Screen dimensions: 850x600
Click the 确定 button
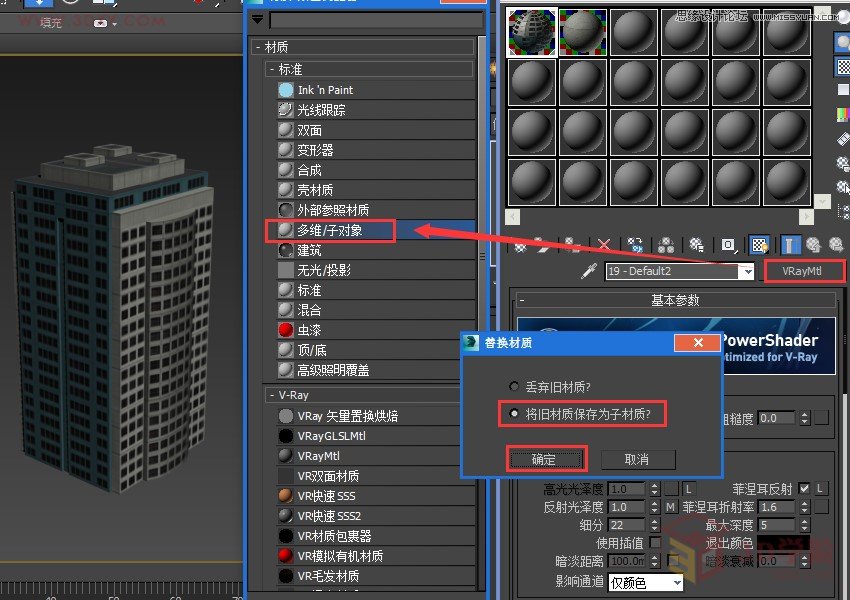pos(544,459)
